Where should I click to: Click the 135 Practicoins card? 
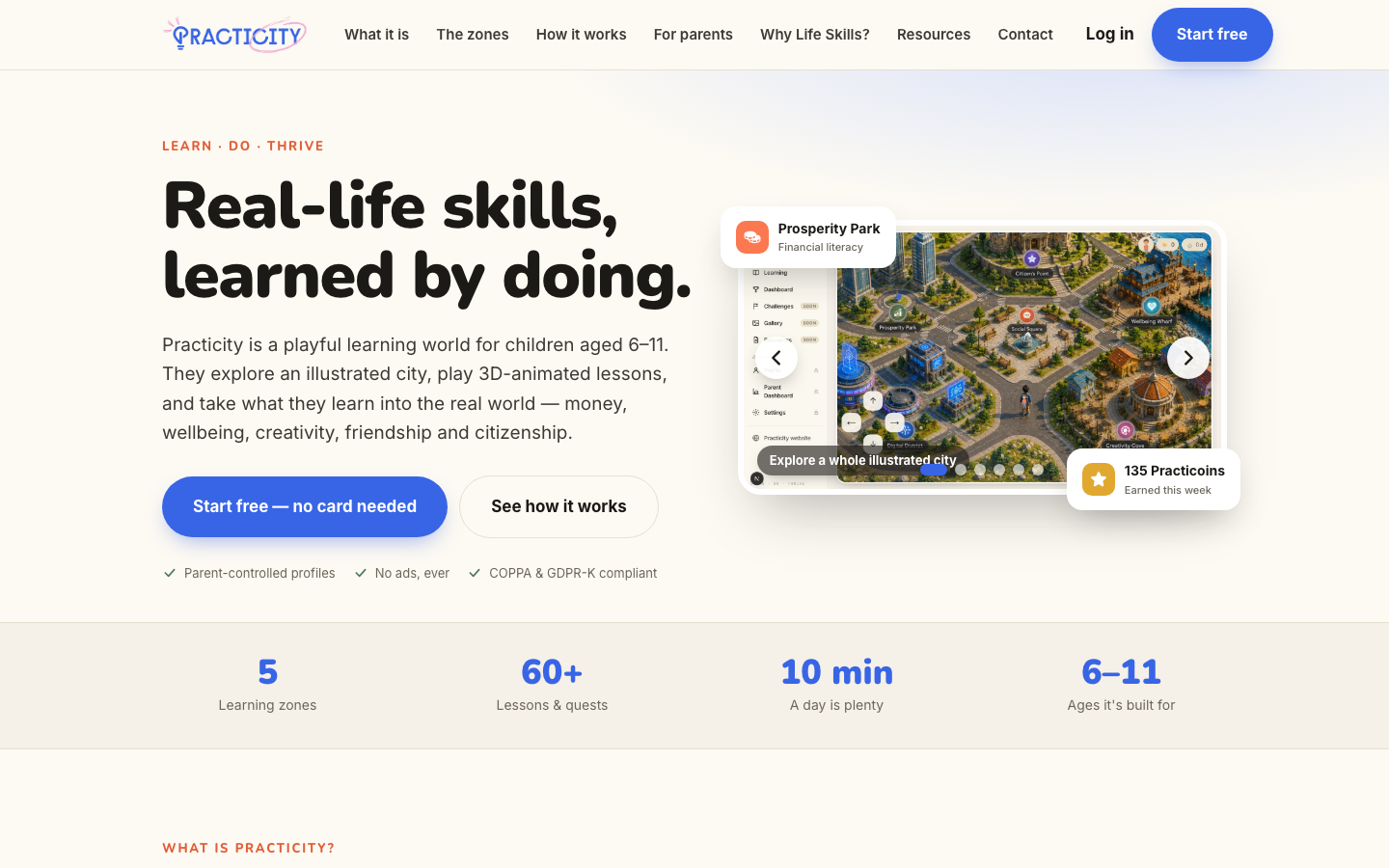(x=1154, y=479)
